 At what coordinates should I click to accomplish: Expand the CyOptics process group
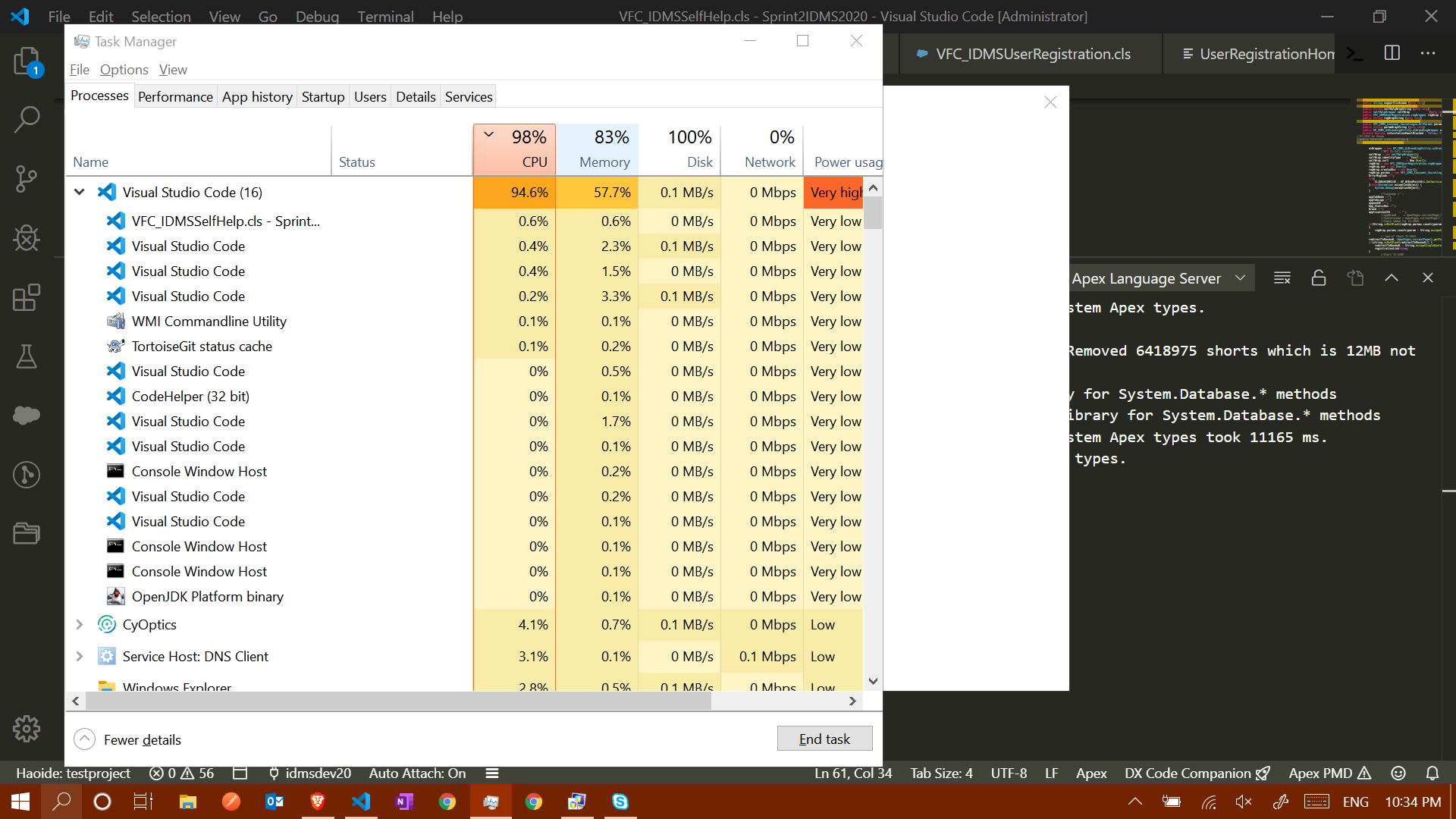[80, 624]
